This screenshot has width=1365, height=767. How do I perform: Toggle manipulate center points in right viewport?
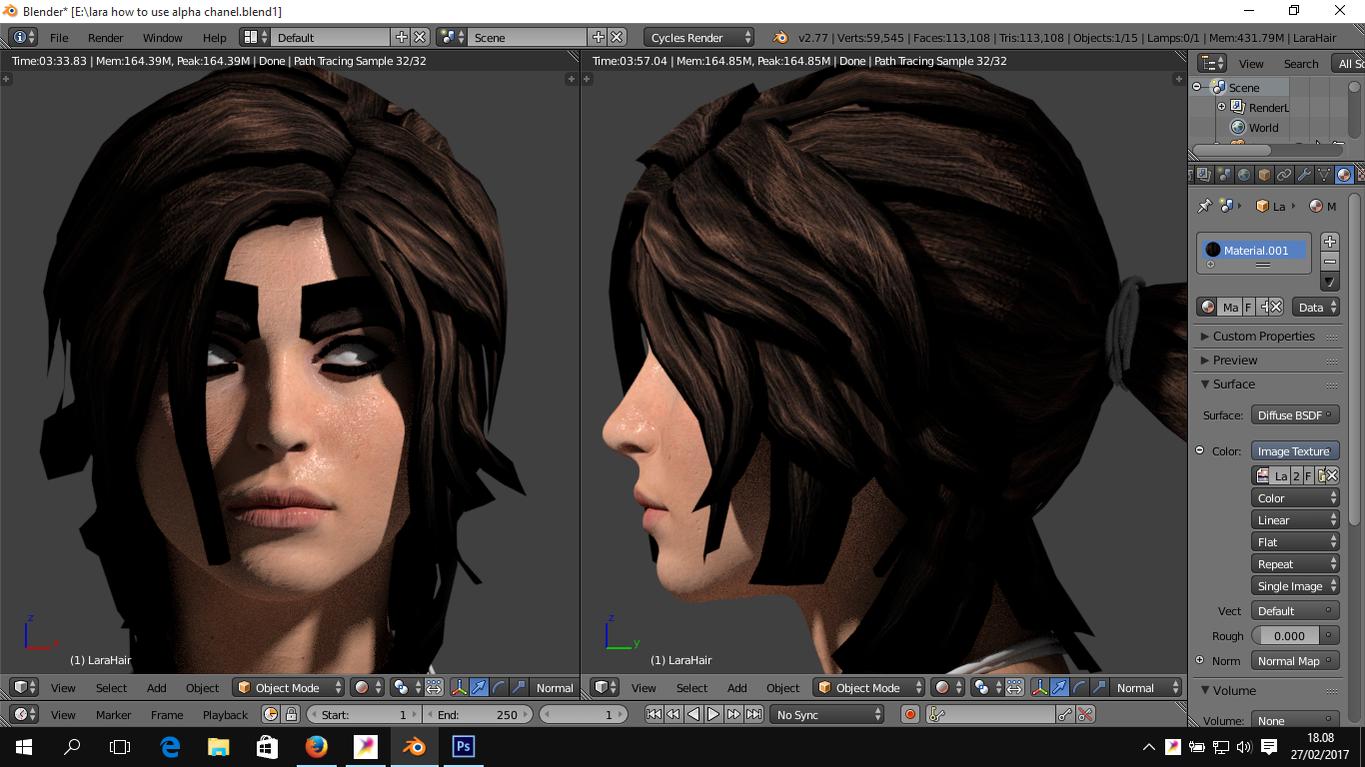pos(1014,687)
